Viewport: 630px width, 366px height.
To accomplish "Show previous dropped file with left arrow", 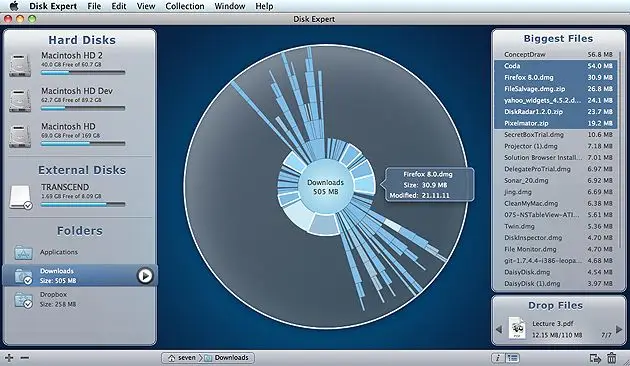I will (499, 329).
